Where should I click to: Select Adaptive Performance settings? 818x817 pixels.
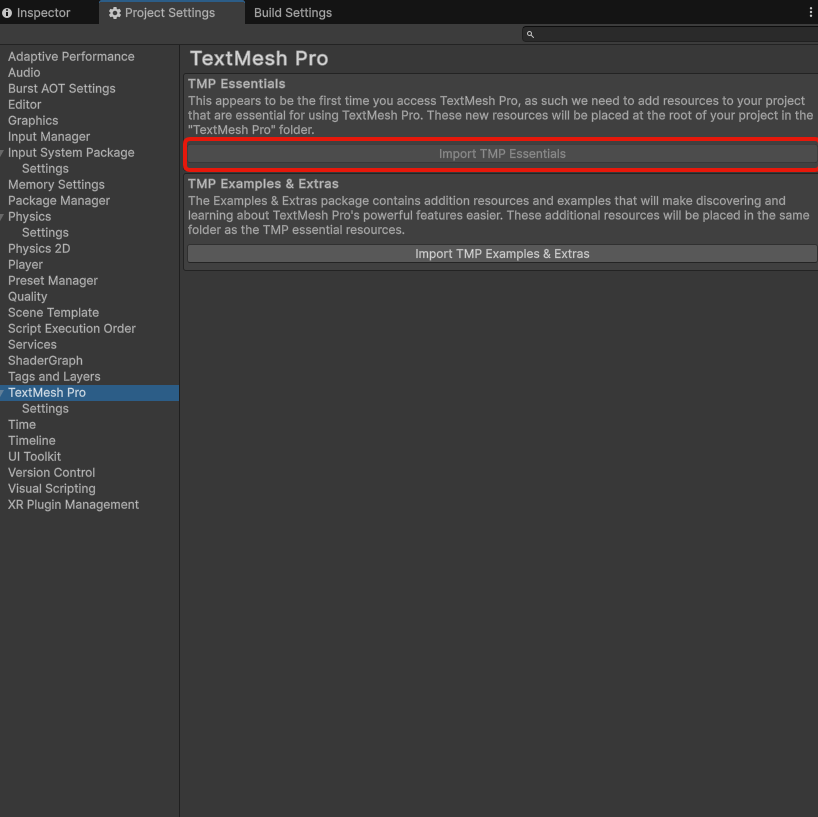[x=71, y=57]
